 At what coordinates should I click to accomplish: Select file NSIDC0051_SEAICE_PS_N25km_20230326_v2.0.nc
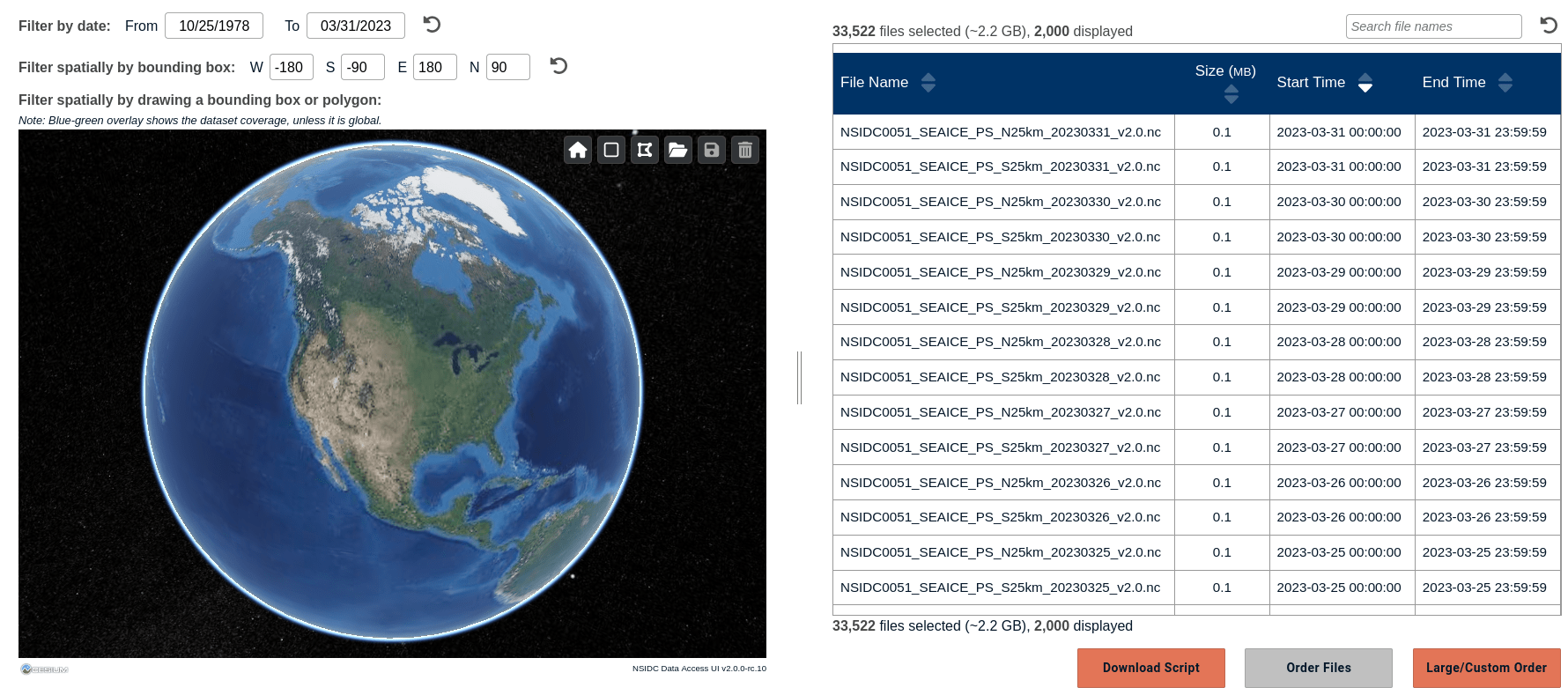(1001, 483)
